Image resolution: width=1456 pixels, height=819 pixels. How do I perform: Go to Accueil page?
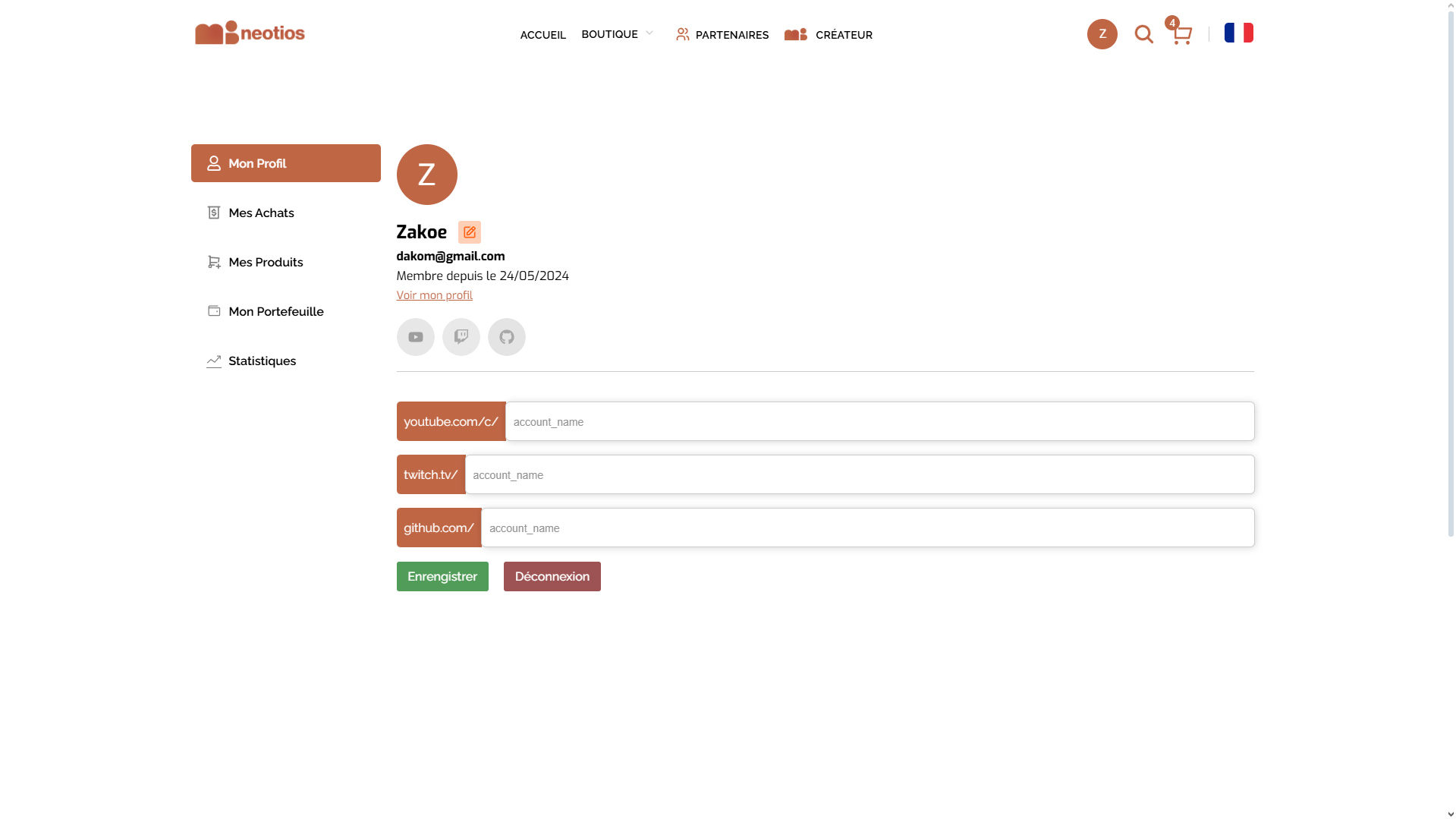(x=542, y=35)
